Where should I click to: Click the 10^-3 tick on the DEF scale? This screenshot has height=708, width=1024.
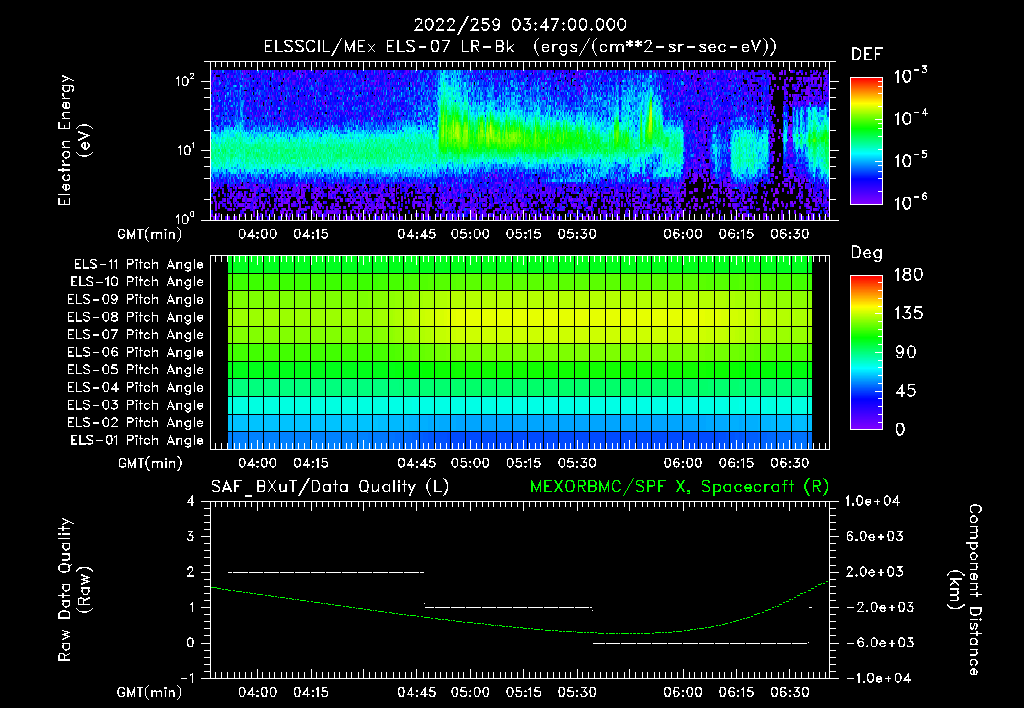coord(910,75)
